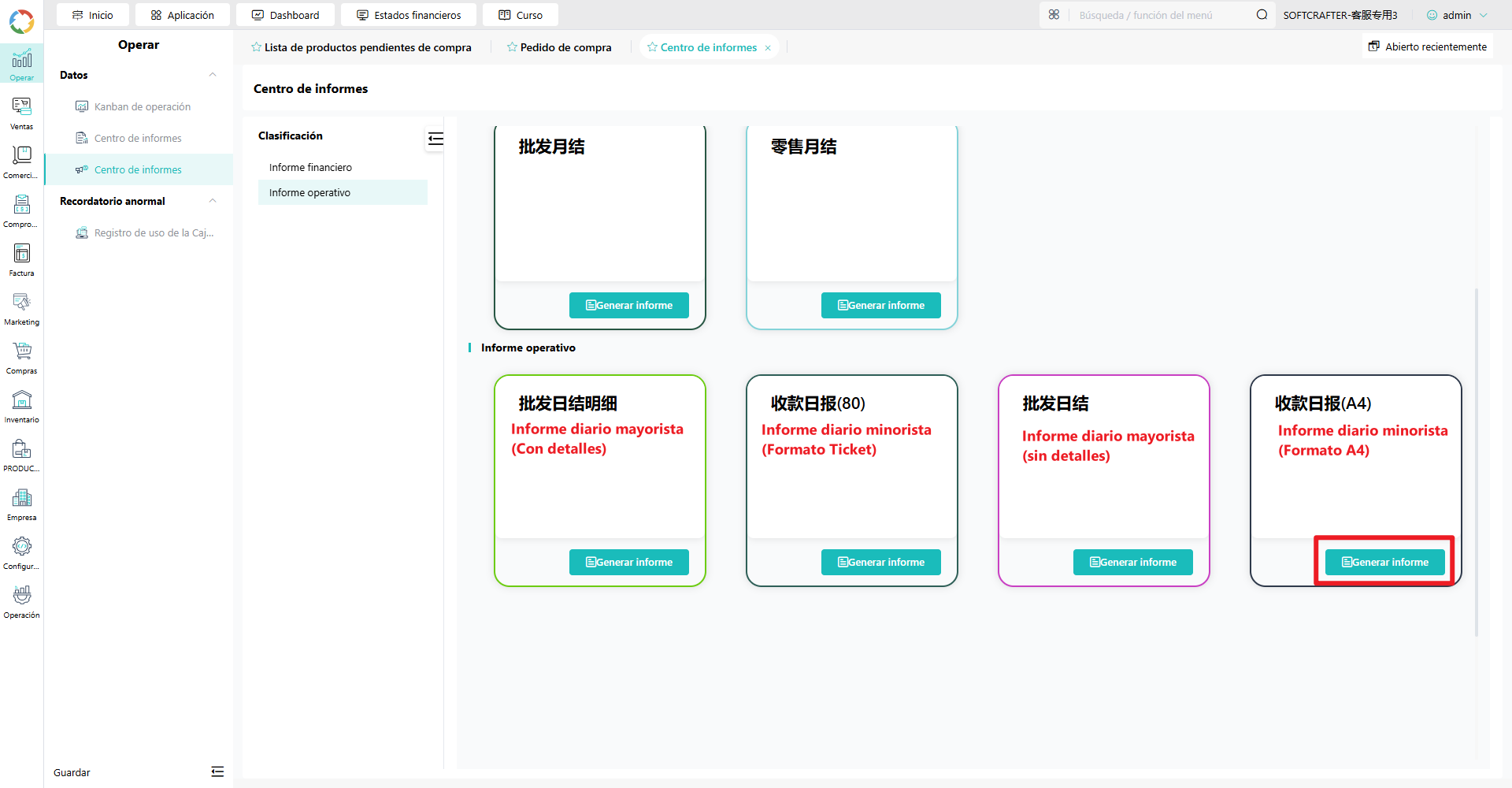Switch to Estados financieros top tab
The width and height of the screenshot is (1512, 788).
409,15
